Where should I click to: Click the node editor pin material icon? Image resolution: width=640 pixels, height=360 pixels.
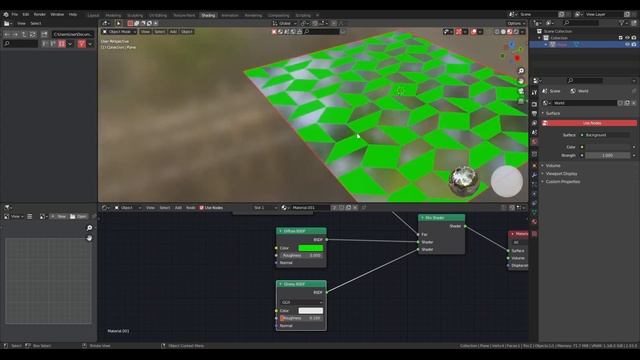pyautogui.click(x=364, y=208)
